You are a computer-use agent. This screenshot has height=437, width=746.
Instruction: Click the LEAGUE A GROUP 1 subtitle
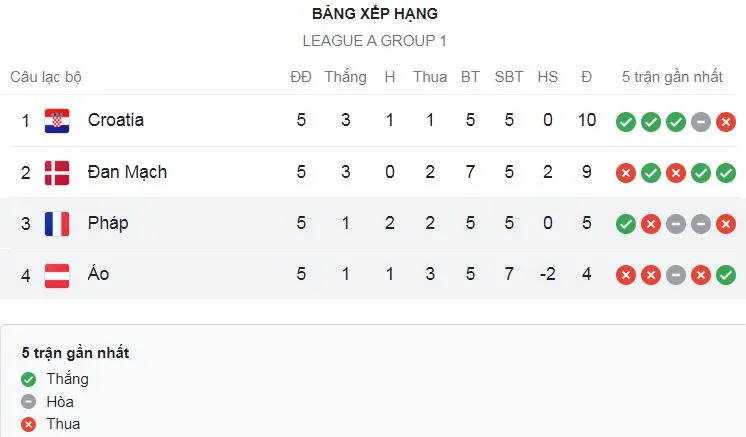pos(374,41)
